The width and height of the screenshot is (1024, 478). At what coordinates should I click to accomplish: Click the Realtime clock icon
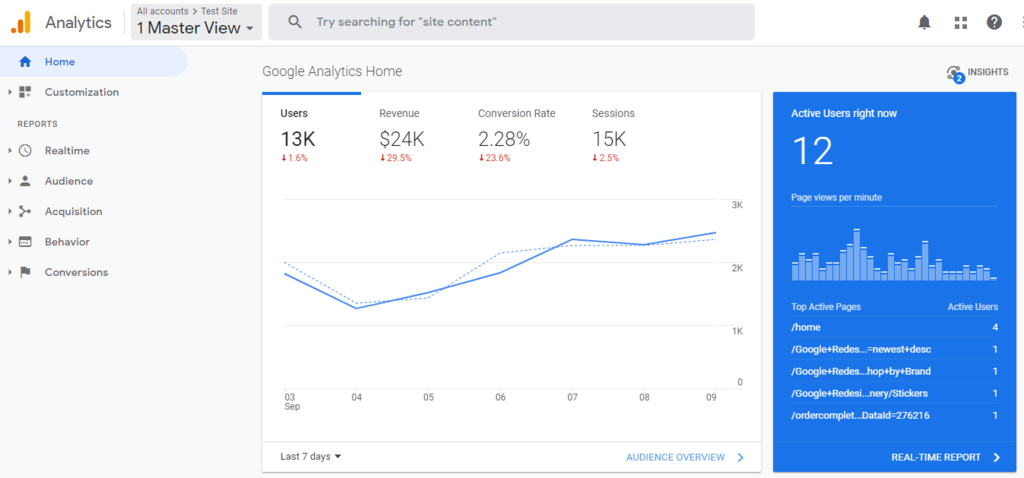tap(25, 151)
